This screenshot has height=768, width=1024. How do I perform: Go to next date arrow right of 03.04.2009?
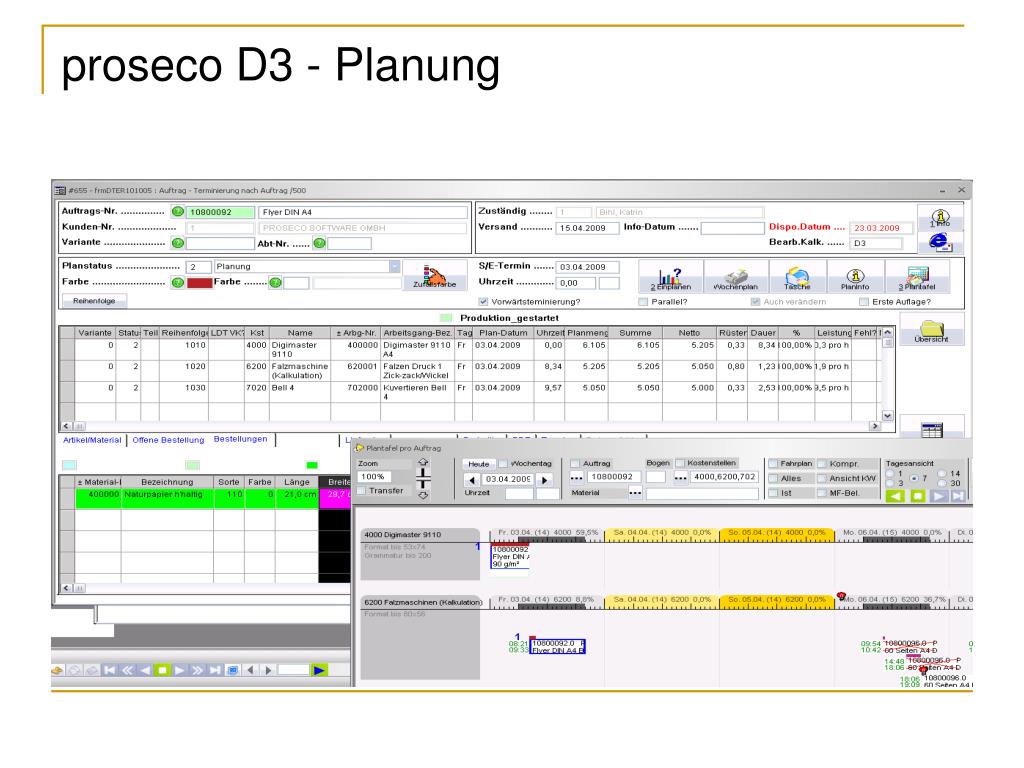pos(544,479)
